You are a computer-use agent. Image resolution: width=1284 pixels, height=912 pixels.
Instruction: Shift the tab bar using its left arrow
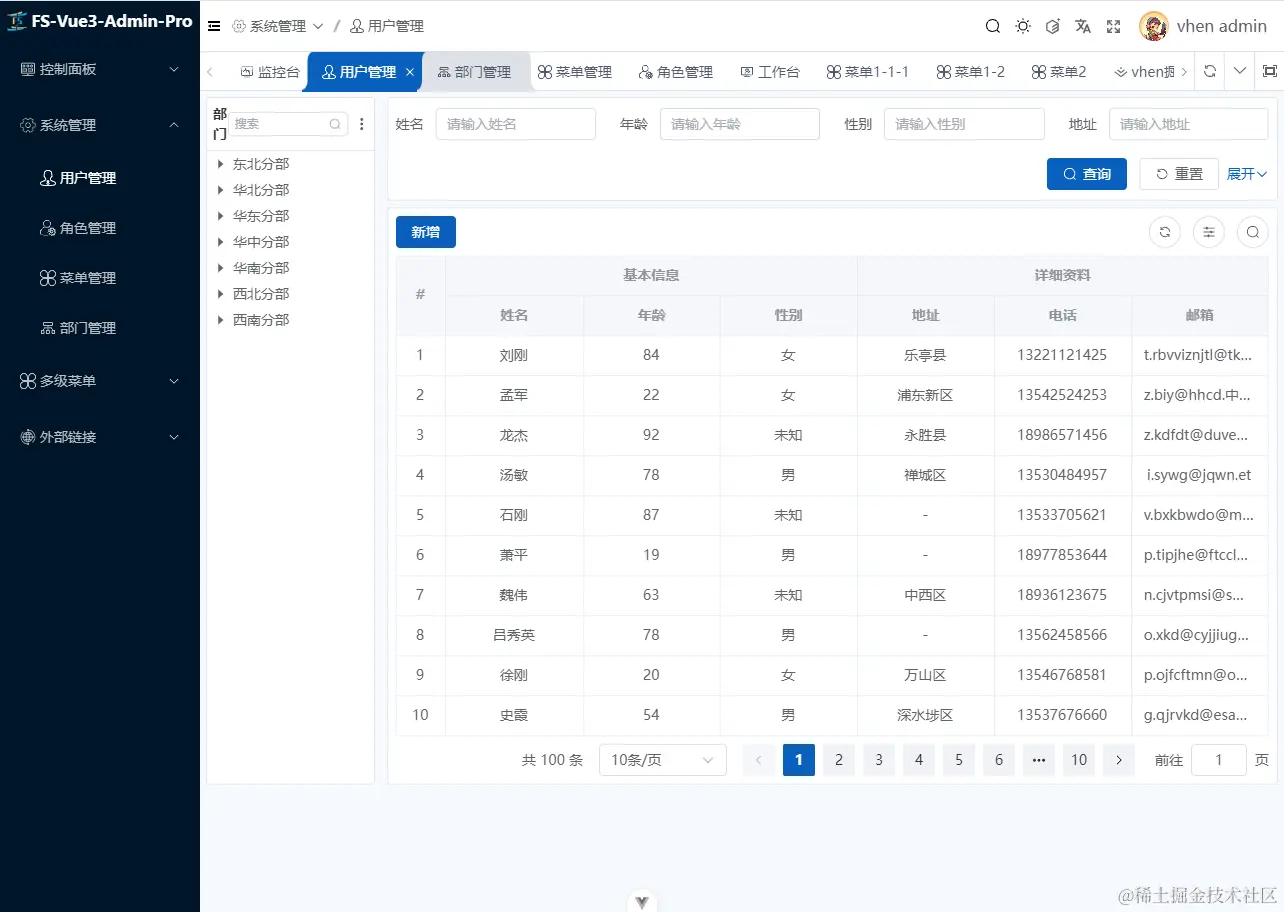click(210, 72)
